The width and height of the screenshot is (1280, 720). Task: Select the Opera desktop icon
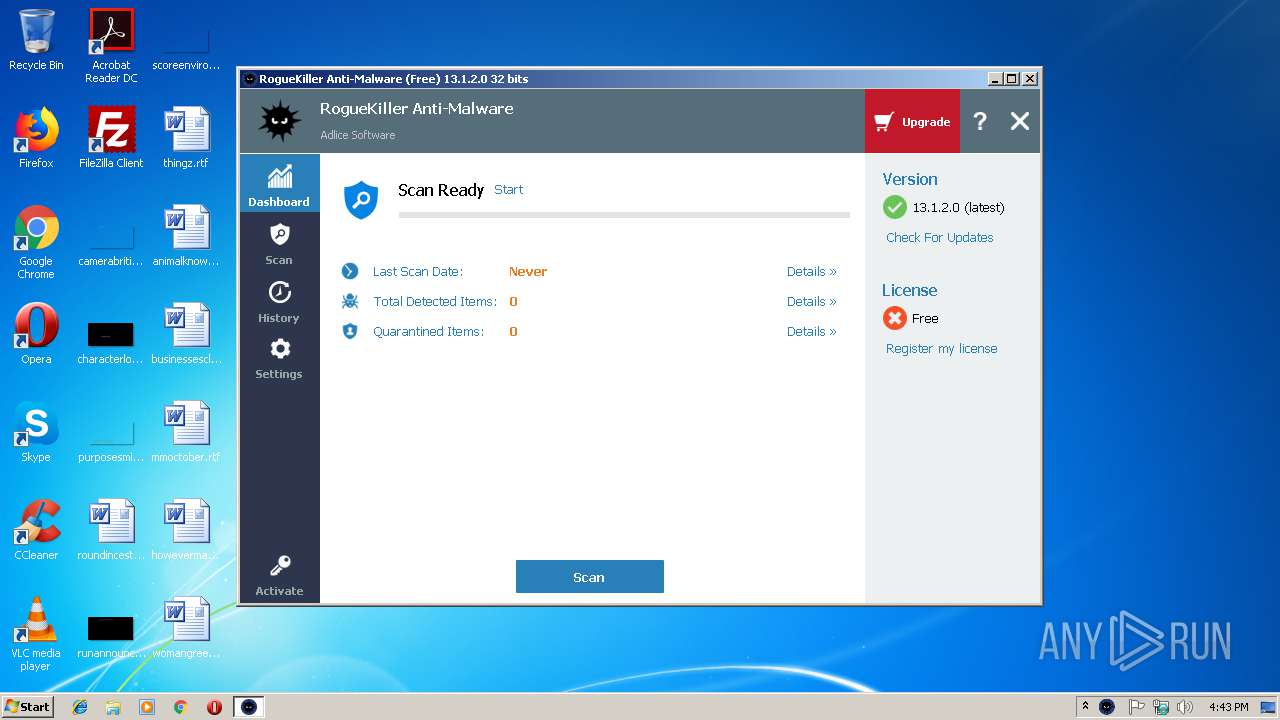pos(36,334)
